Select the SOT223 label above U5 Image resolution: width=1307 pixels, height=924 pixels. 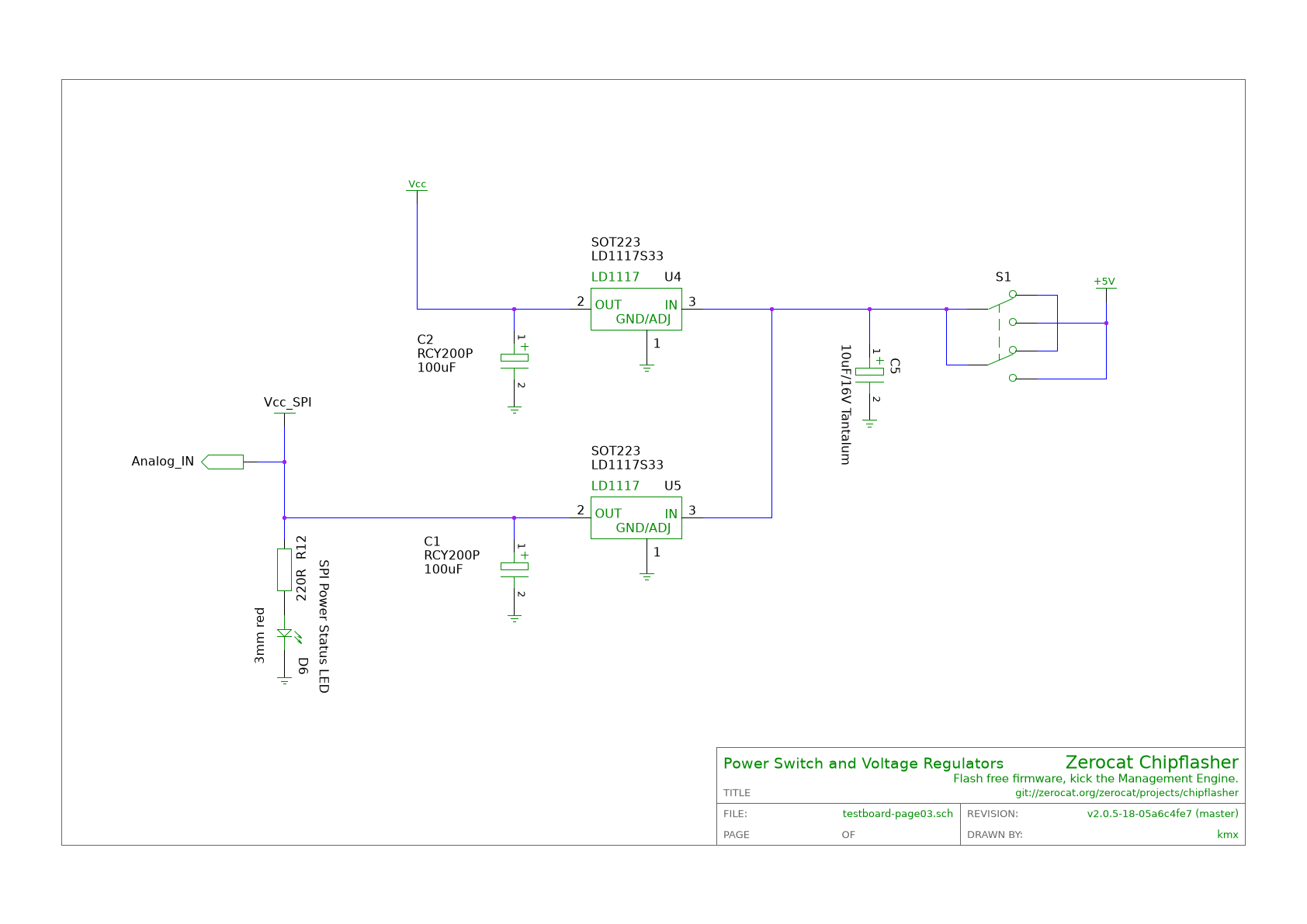(x=615, y=451)
